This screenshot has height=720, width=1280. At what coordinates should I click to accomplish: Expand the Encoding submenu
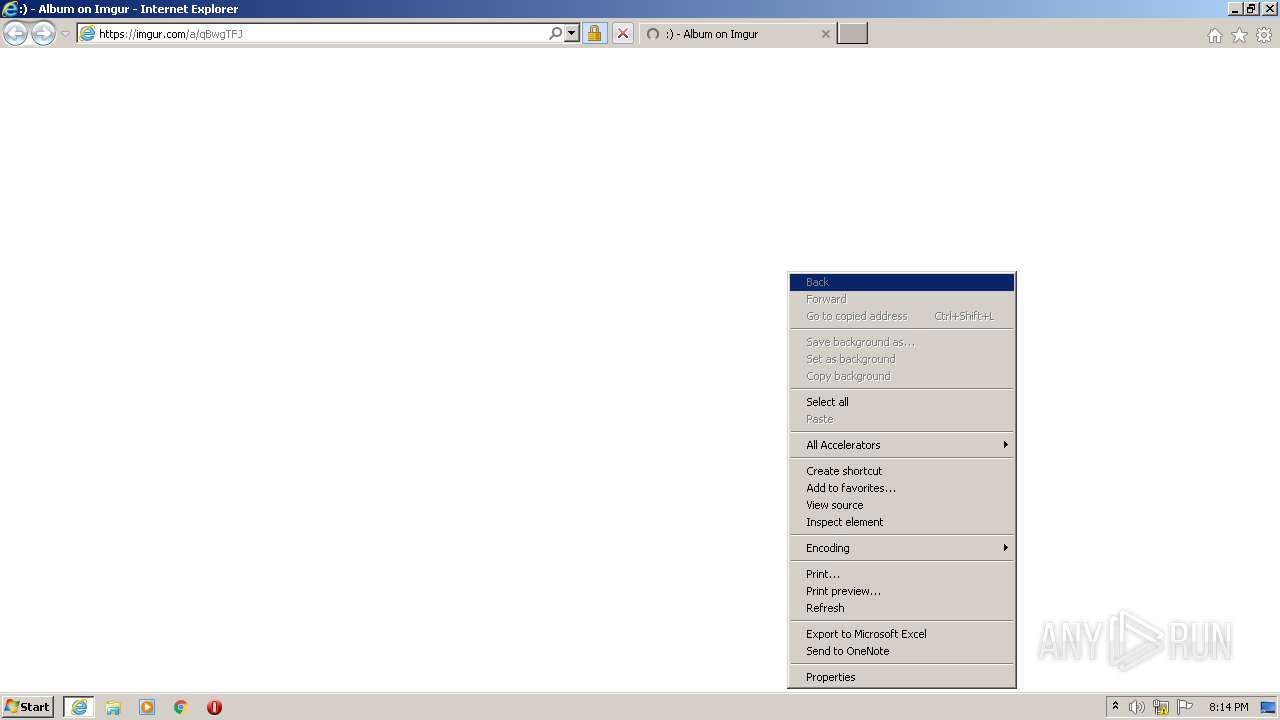(902, 548)
